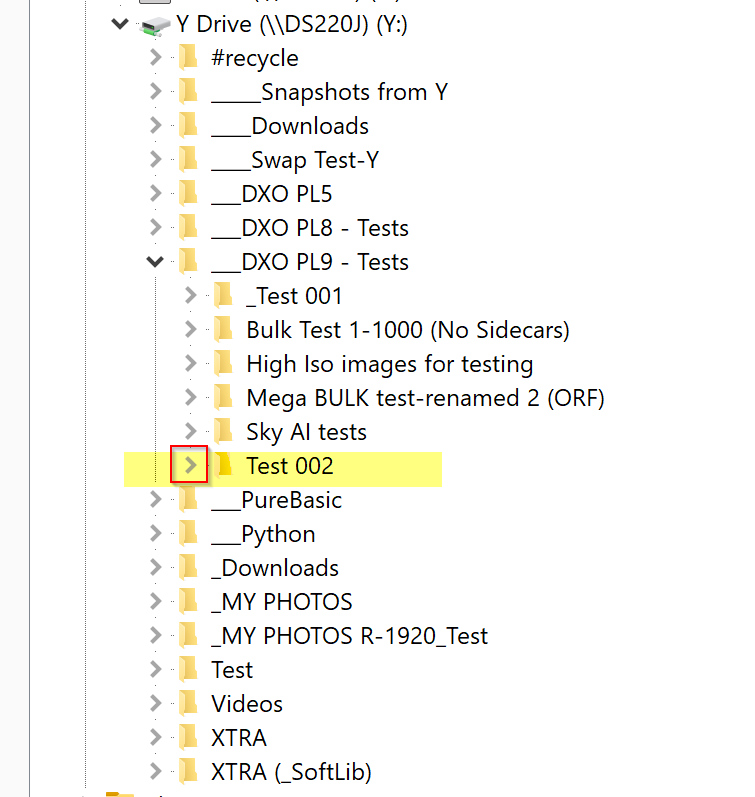
Task: Expand the _Test 001 subfolder arrow
Action: point(190,296)
